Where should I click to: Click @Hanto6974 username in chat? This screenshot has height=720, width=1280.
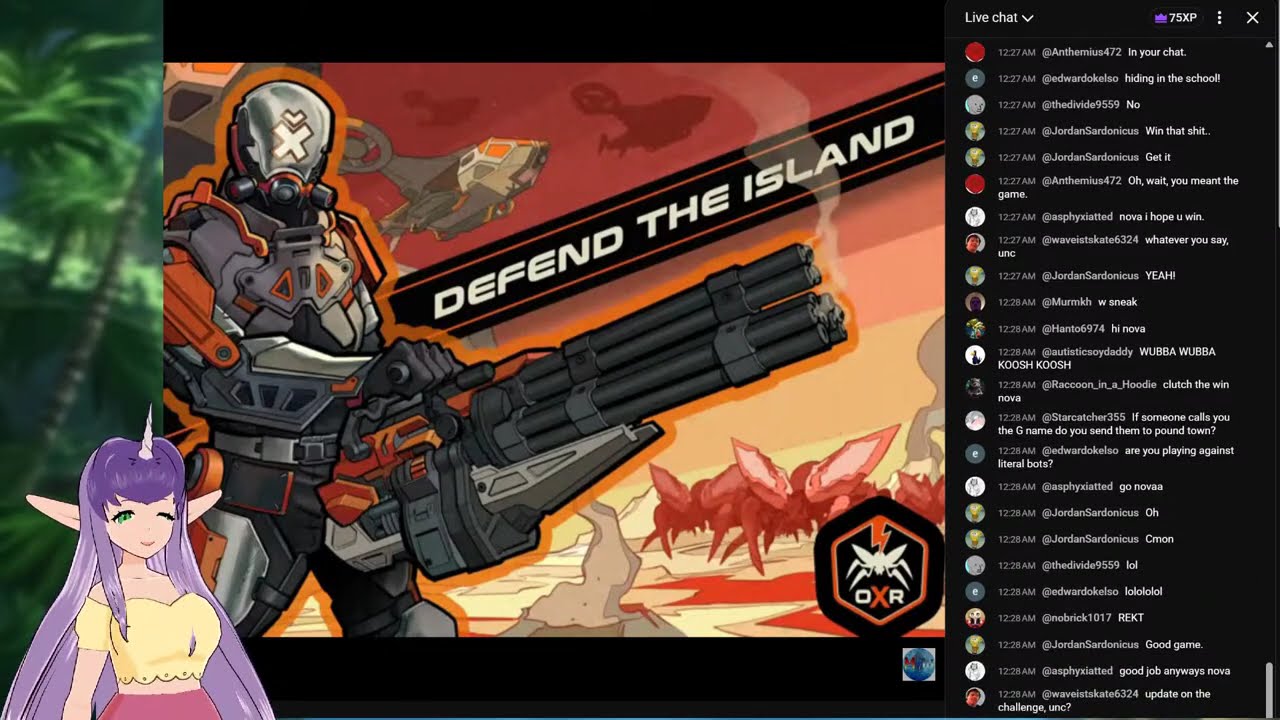(x=1072, y=328)
